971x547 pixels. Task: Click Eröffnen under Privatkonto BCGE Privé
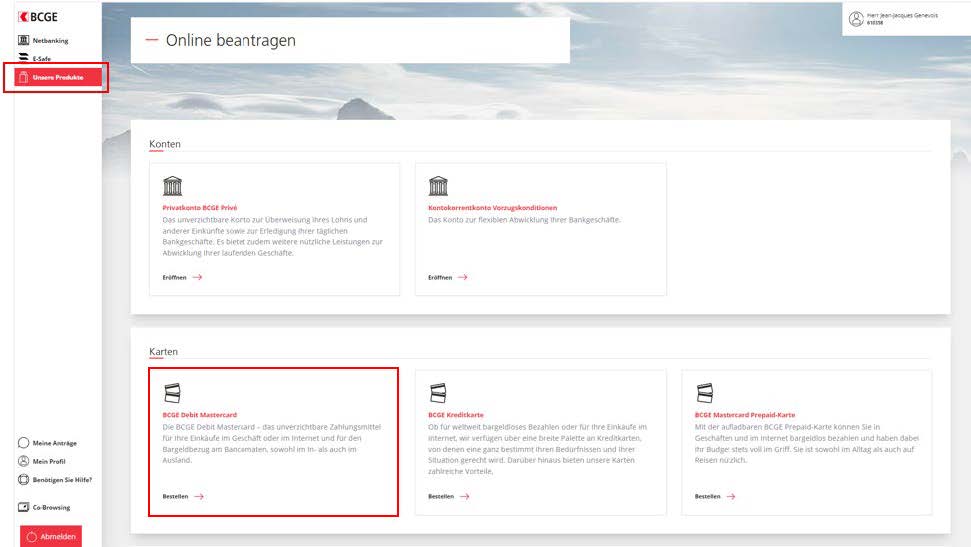pos(174,278)
